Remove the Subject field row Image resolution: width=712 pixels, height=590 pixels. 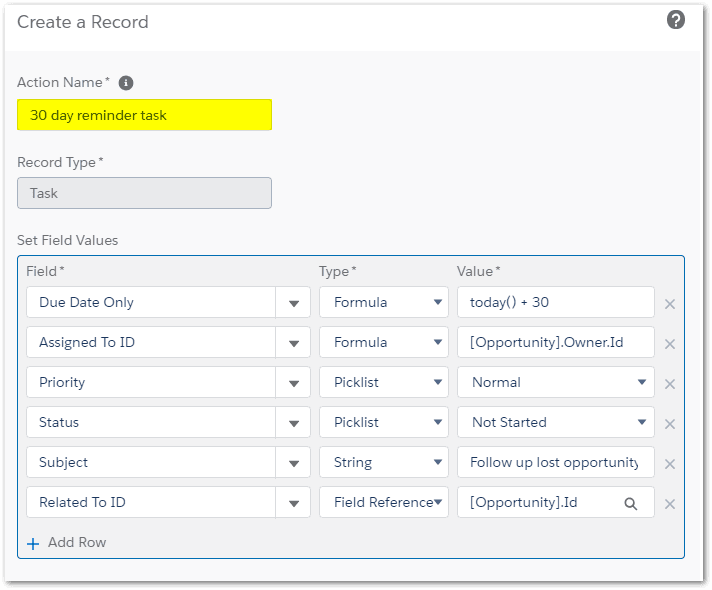coord(670,464)
